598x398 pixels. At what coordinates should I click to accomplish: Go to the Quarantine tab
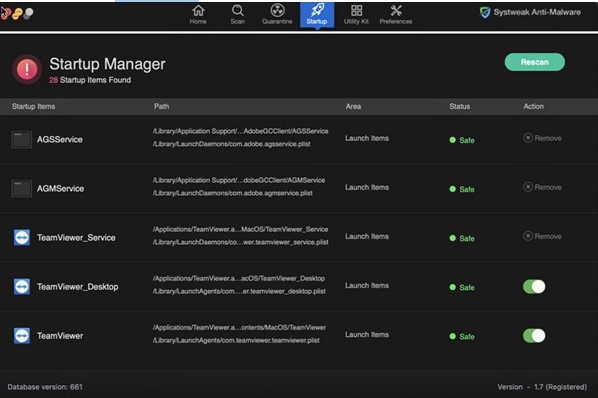[277, 14]
